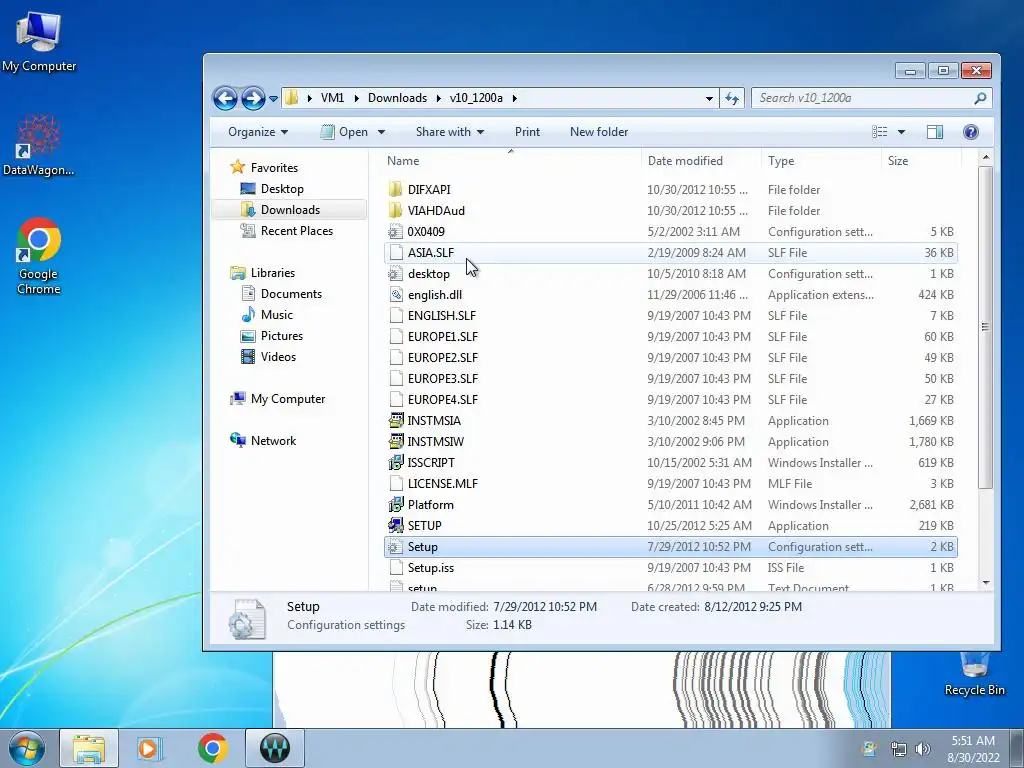Click Print in the toolbar
This screenshot has height=768, width=1024.
[527, 132]
